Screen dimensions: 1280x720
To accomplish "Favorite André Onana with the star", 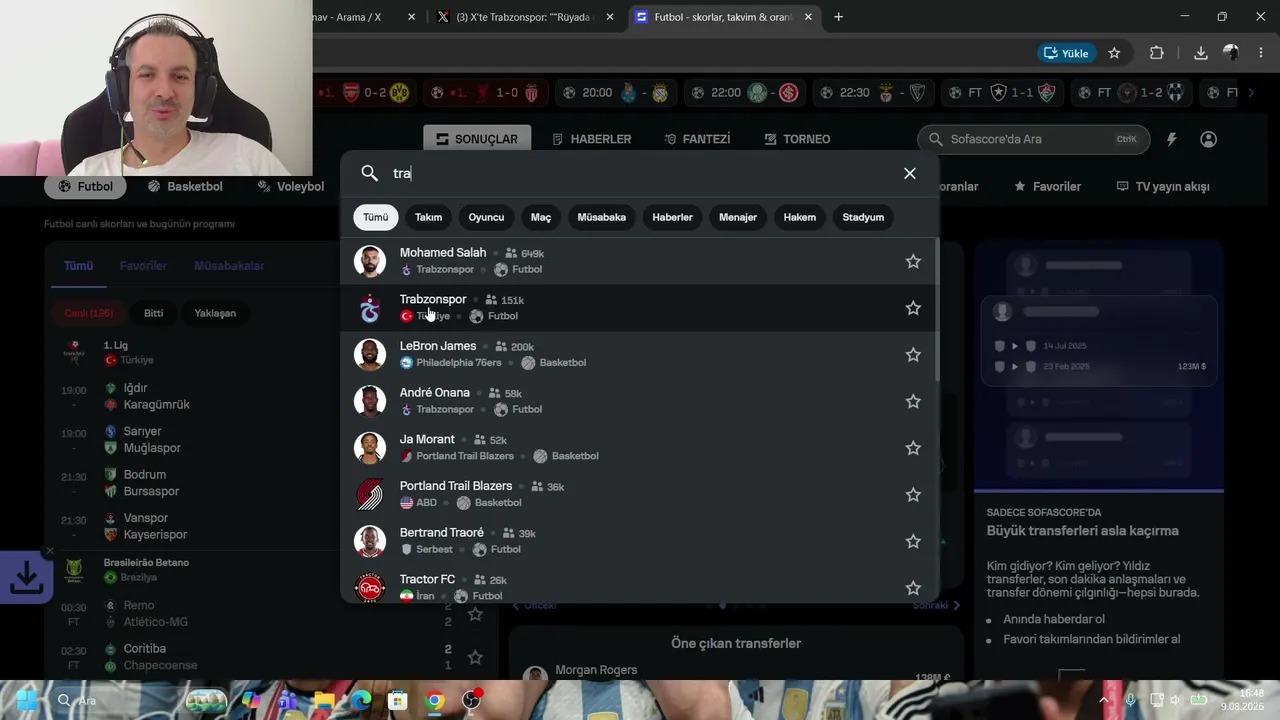I will click(913, 401).
